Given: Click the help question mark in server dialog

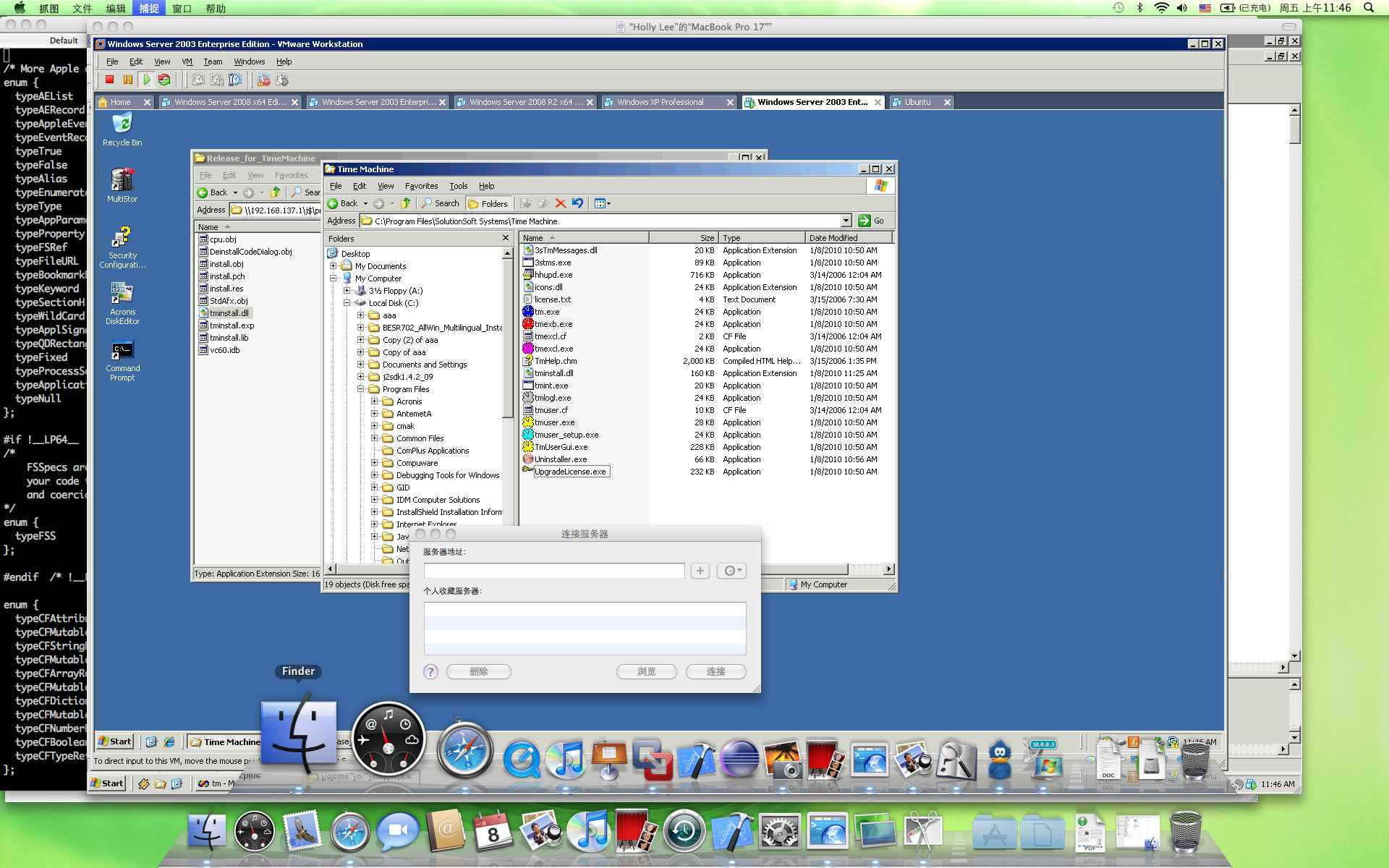Looking at the screenshot, I should (x=430, y=672).
